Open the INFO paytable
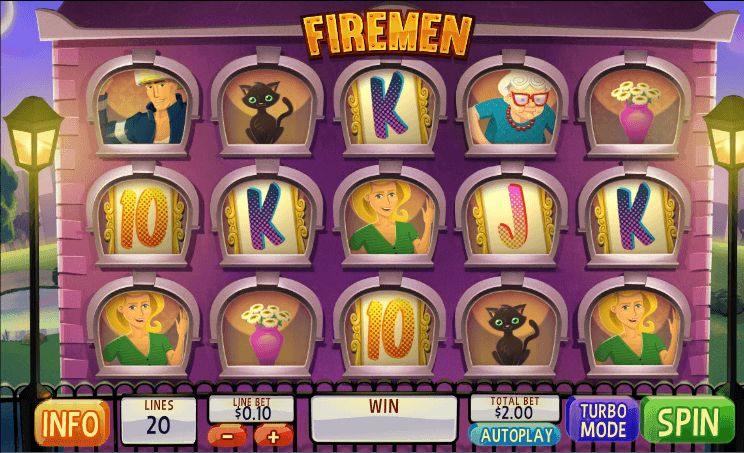The image size is (744, 453). (x=71, y=423)
